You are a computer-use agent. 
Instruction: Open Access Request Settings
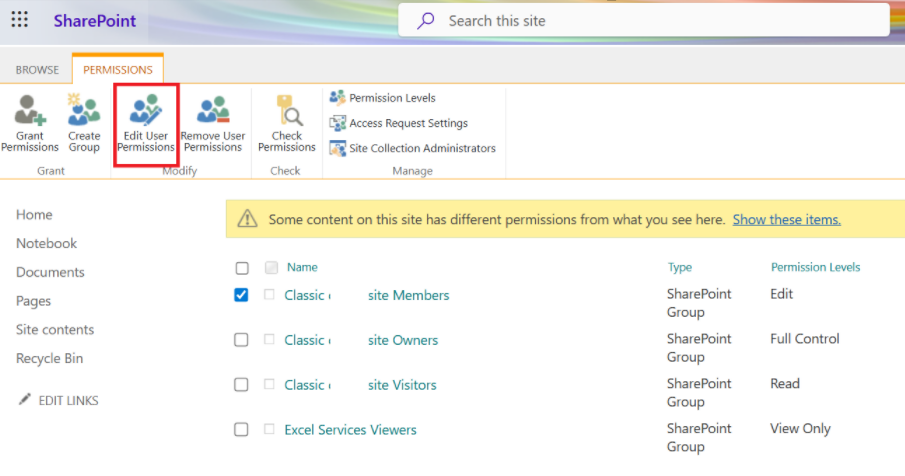[398, 123]
